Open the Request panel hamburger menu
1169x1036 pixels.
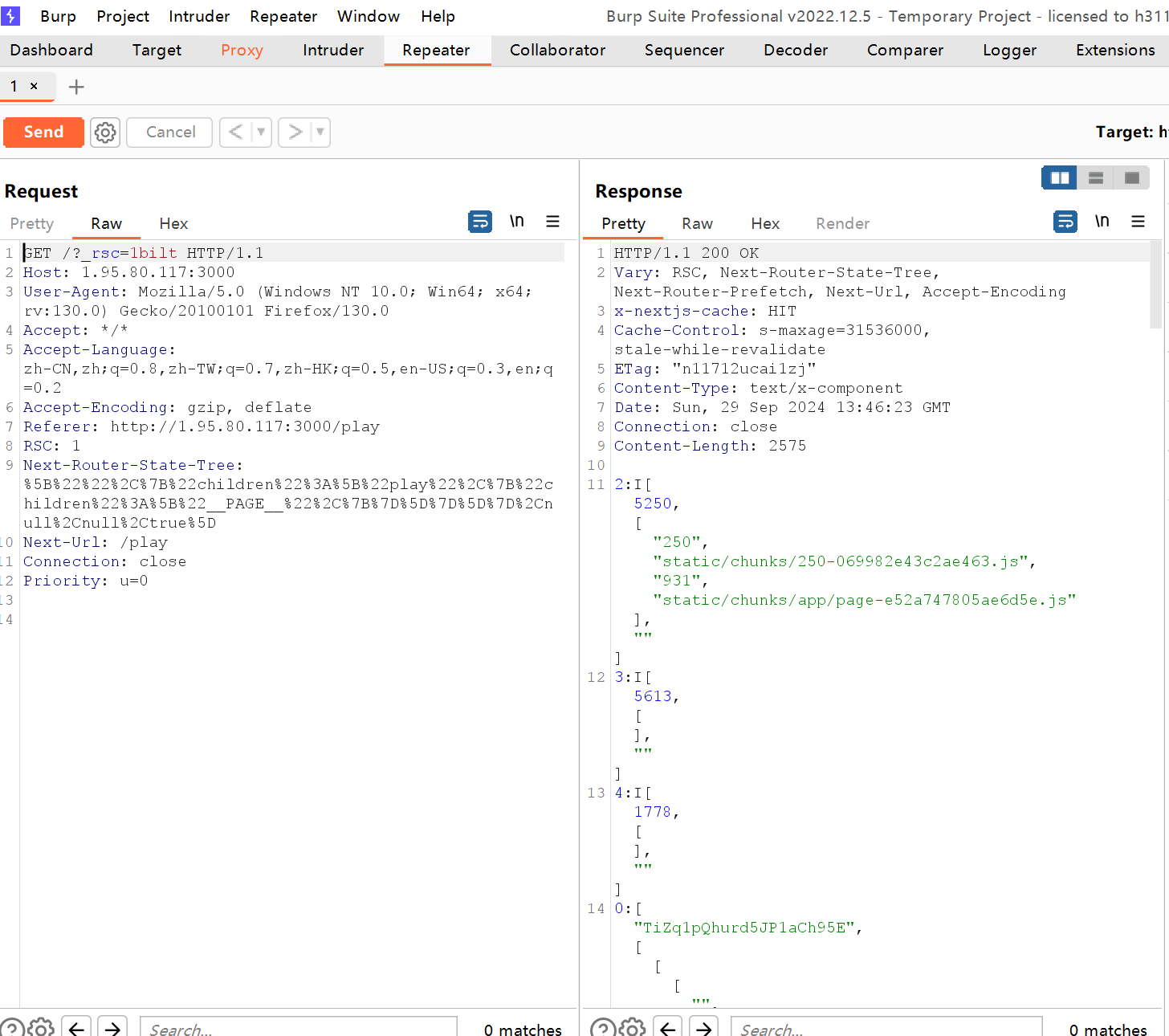coord(553,222)
